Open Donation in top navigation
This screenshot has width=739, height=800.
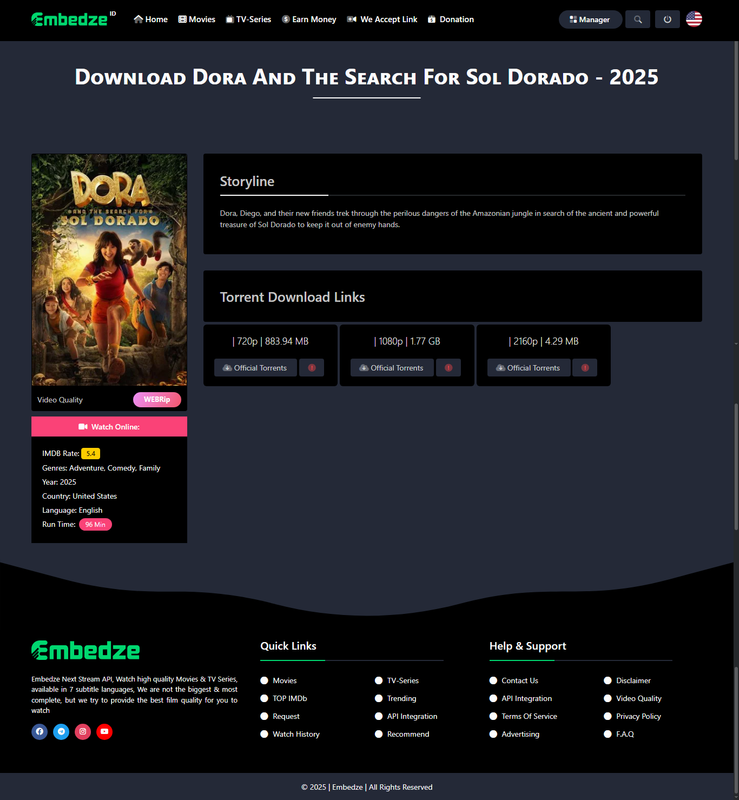tap(451, 19)
